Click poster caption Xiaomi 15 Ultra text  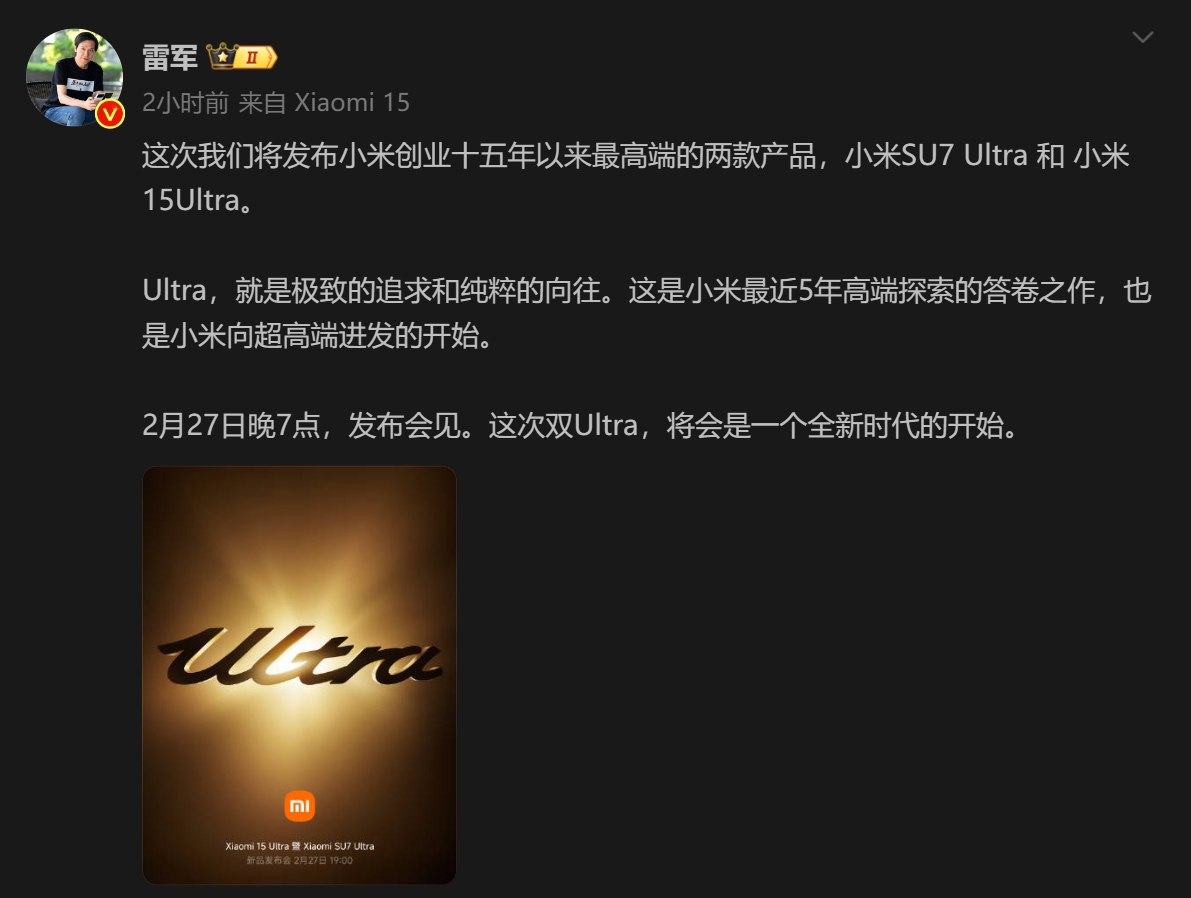[257, 846]
